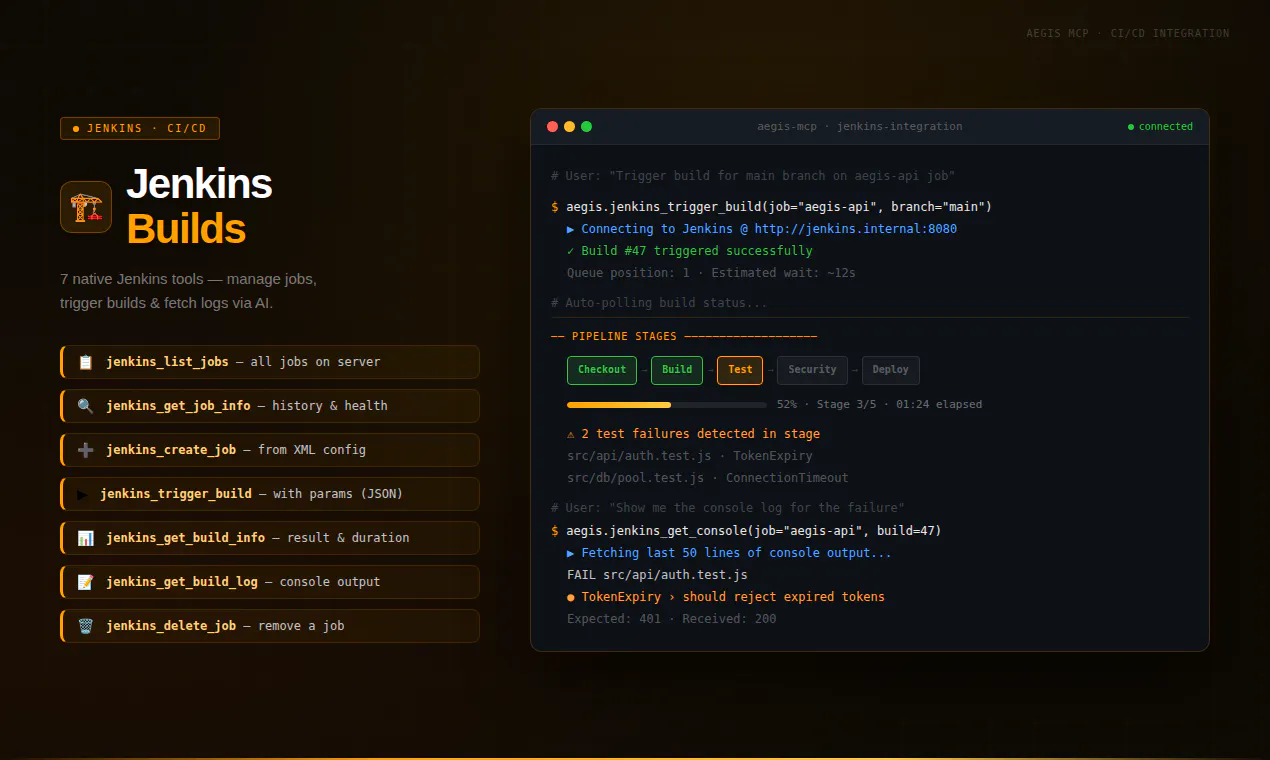Viewport: 1270px width, 760px height.
Task: Open the jenkins_delete_job tool row
Action: (x=270, y=626)
